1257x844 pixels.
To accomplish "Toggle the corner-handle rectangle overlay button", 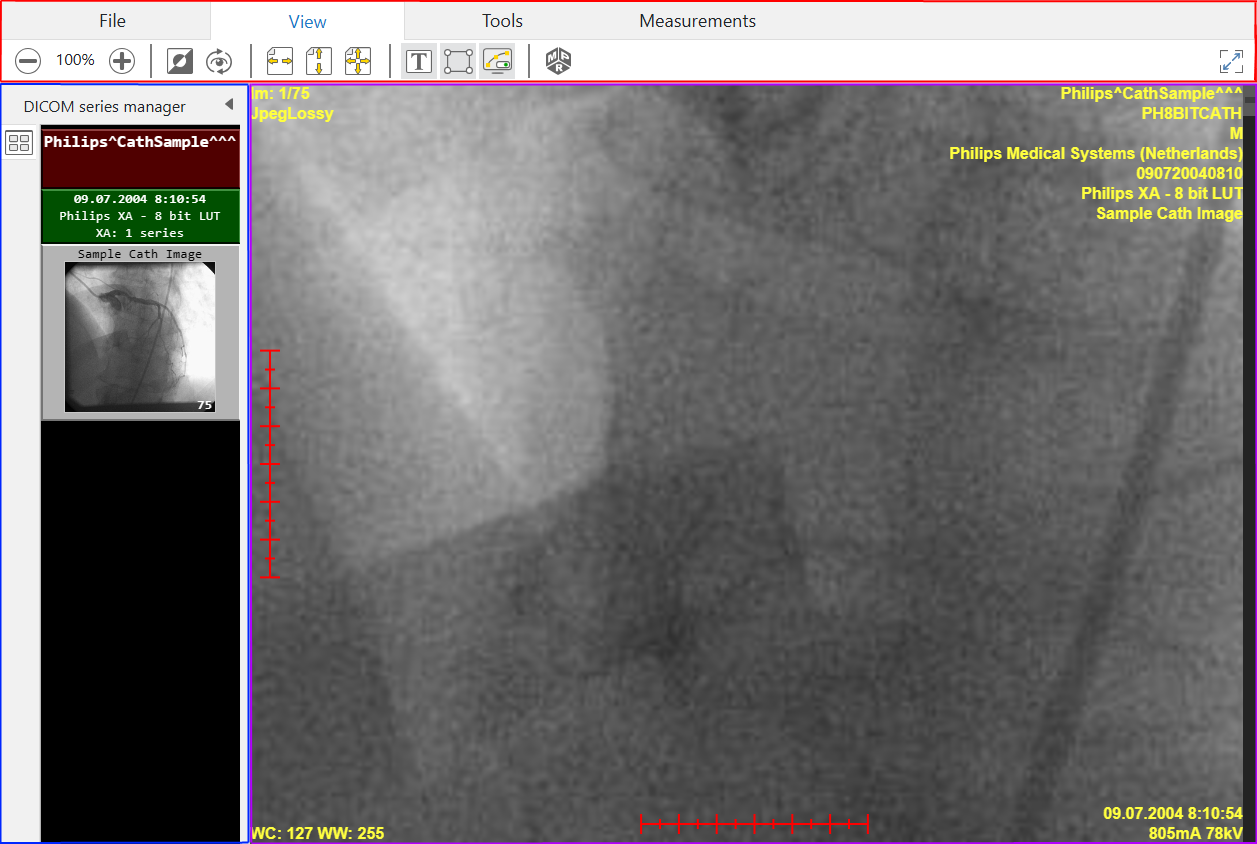I will [458, 61].
